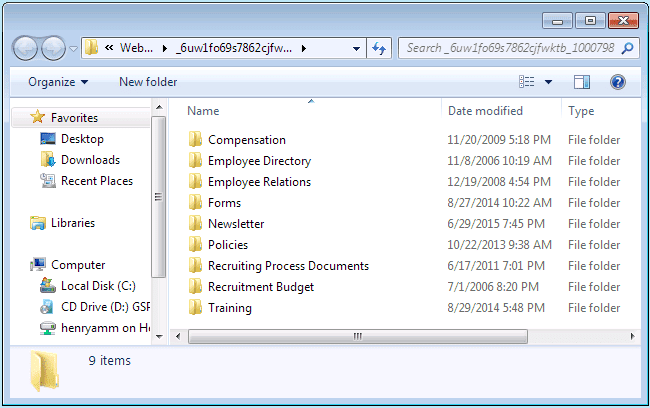Open Local Disk (C:)
Viewport: 650px width, 408px height.
(x=98, y=286)
